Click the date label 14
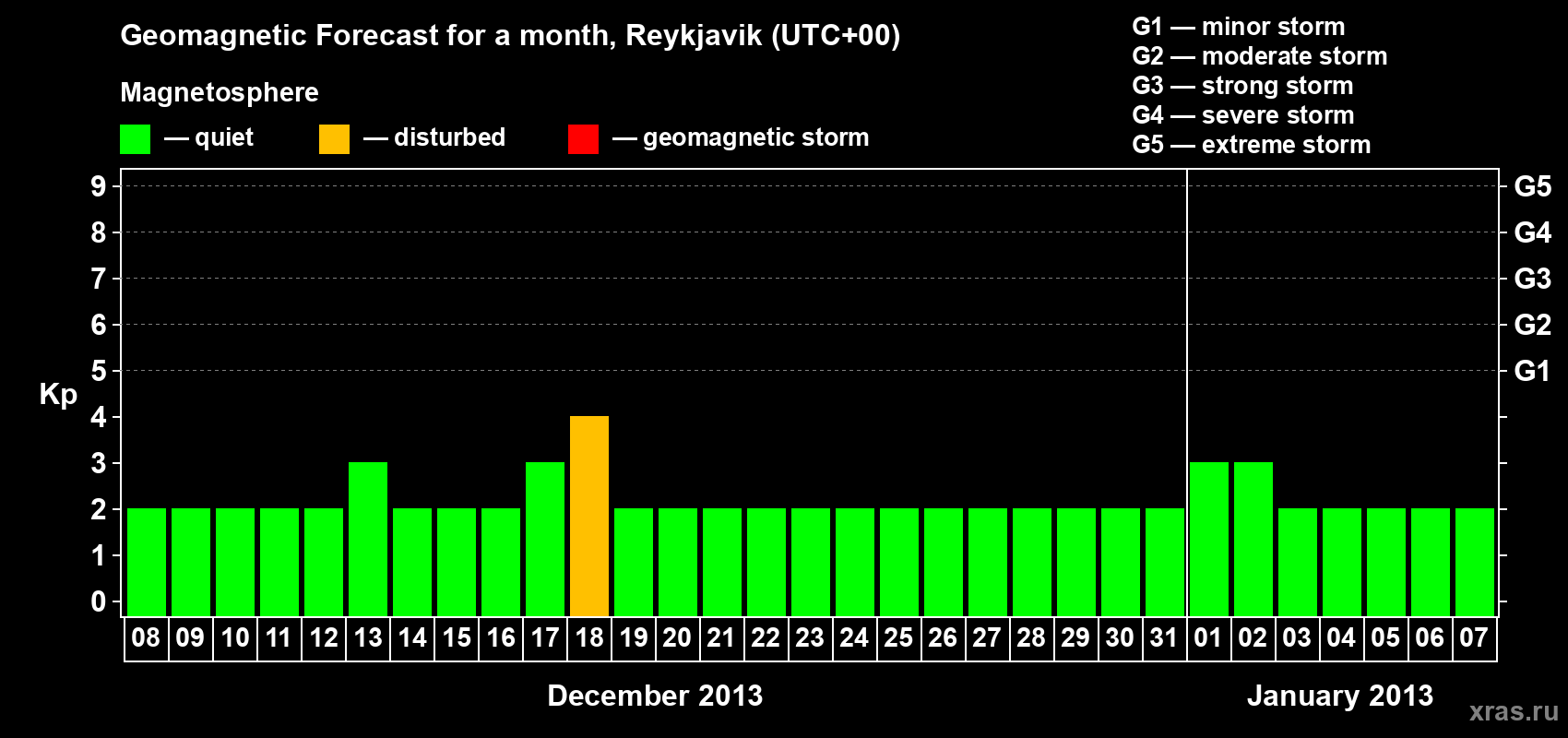This screenshot has height=738, width=1568. (411, 637)
